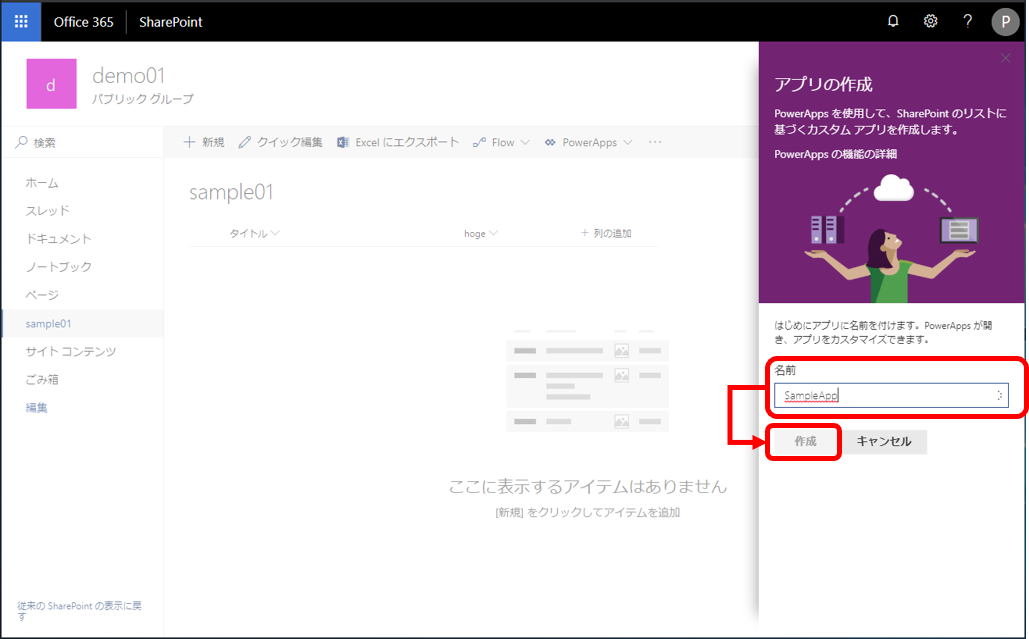The height and width of the screenshot is (639, 1029).
Task: Click the 名前 input field
Action: [x=890, y=395]
